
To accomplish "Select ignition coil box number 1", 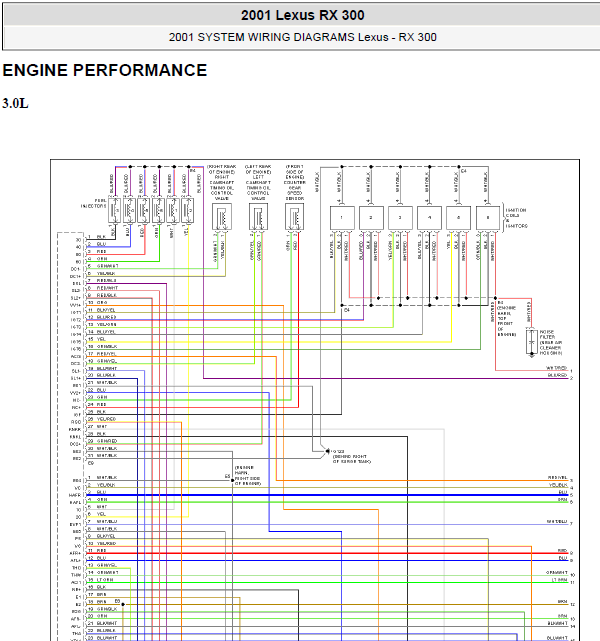I will coord(342,218).
